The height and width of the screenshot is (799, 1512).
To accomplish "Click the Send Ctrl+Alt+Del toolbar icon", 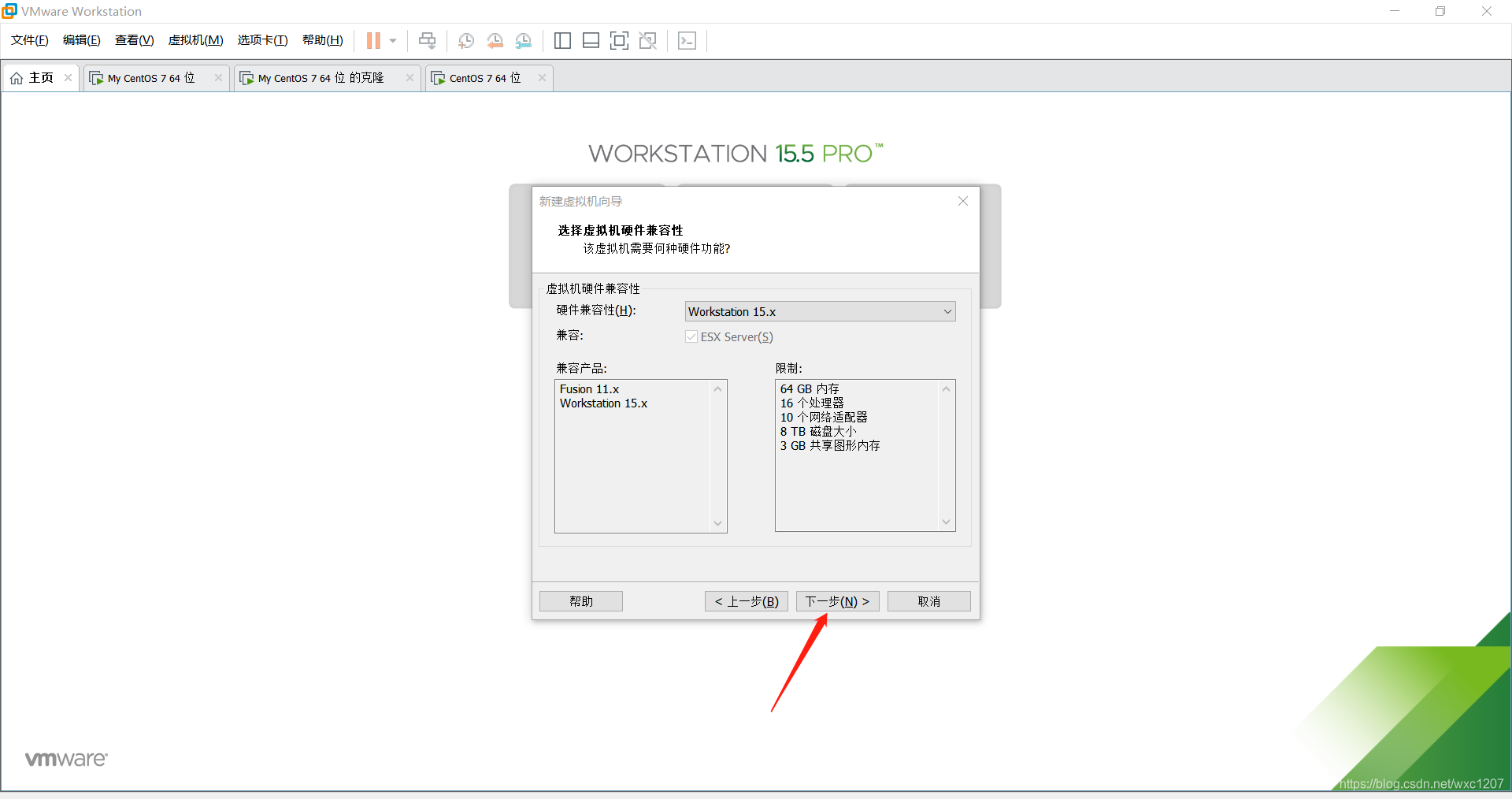I will [427, 40].
